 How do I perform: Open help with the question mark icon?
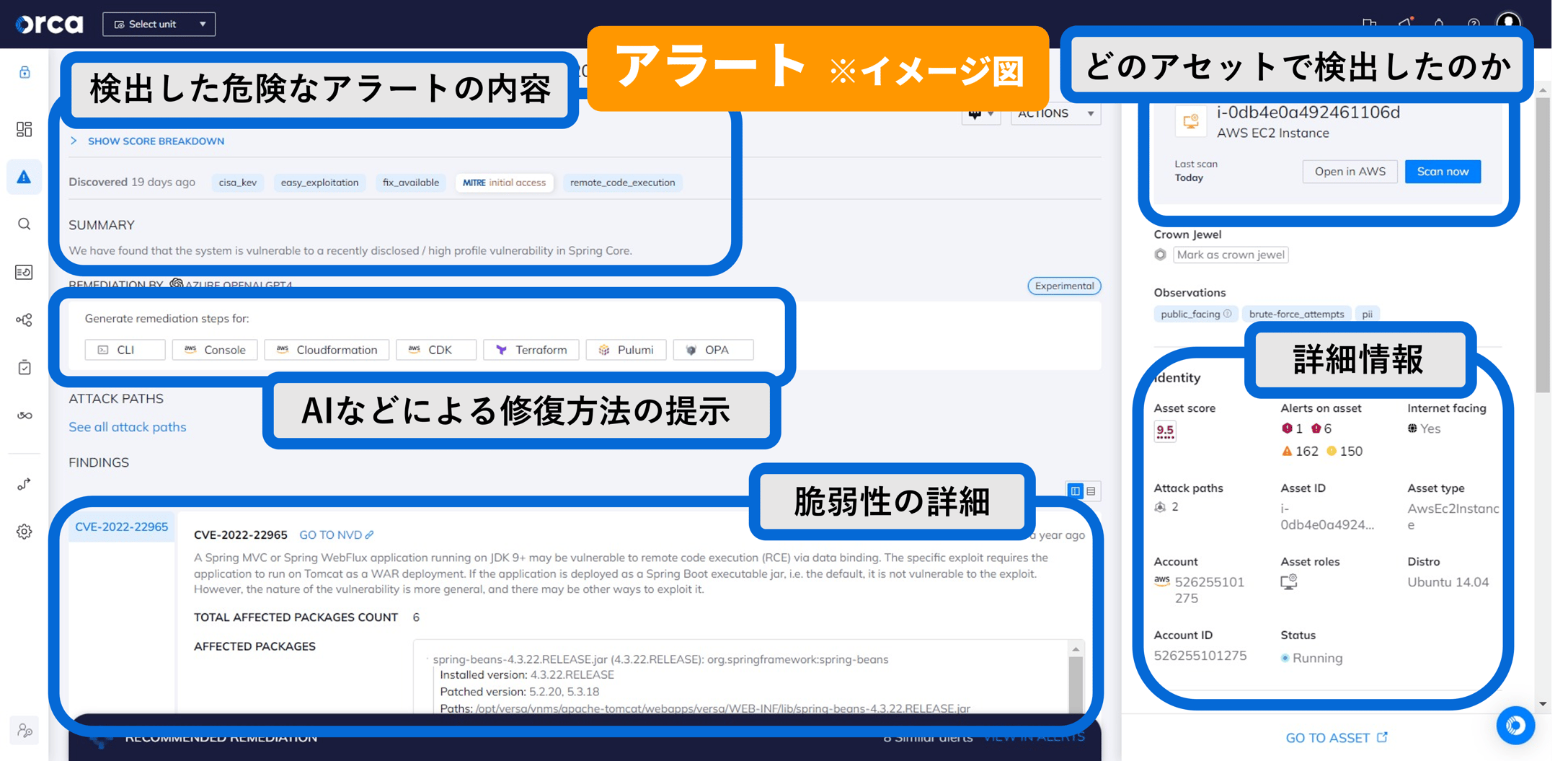[x=1473, y=24]
